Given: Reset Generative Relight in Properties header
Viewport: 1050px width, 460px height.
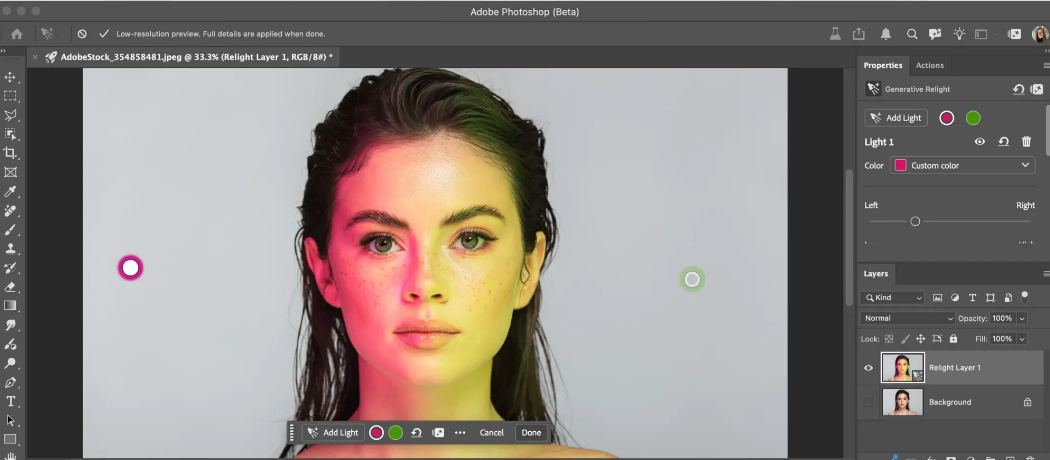Looking at the screenshot, I should [x=1018, y=89].
